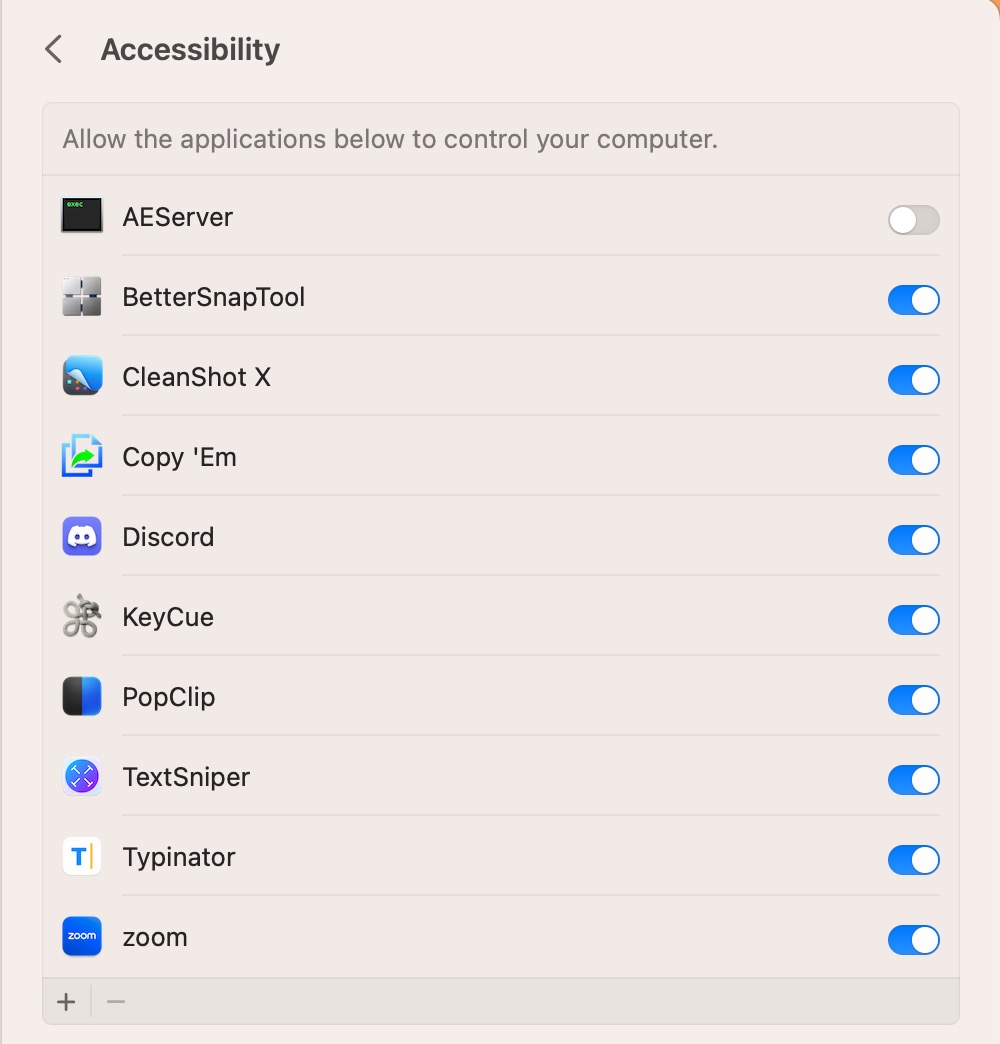Click the zoom app icon
1000x1044 pixels.
82,937
